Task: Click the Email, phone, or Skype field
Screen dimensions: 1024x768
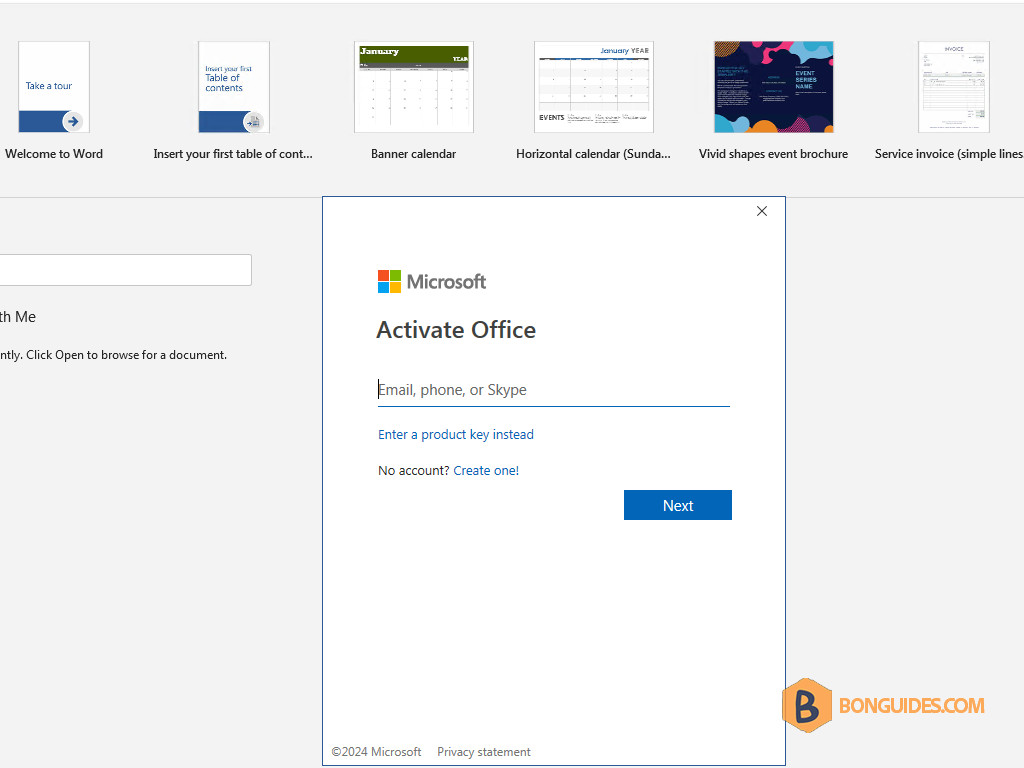Action: pos(553,390)
